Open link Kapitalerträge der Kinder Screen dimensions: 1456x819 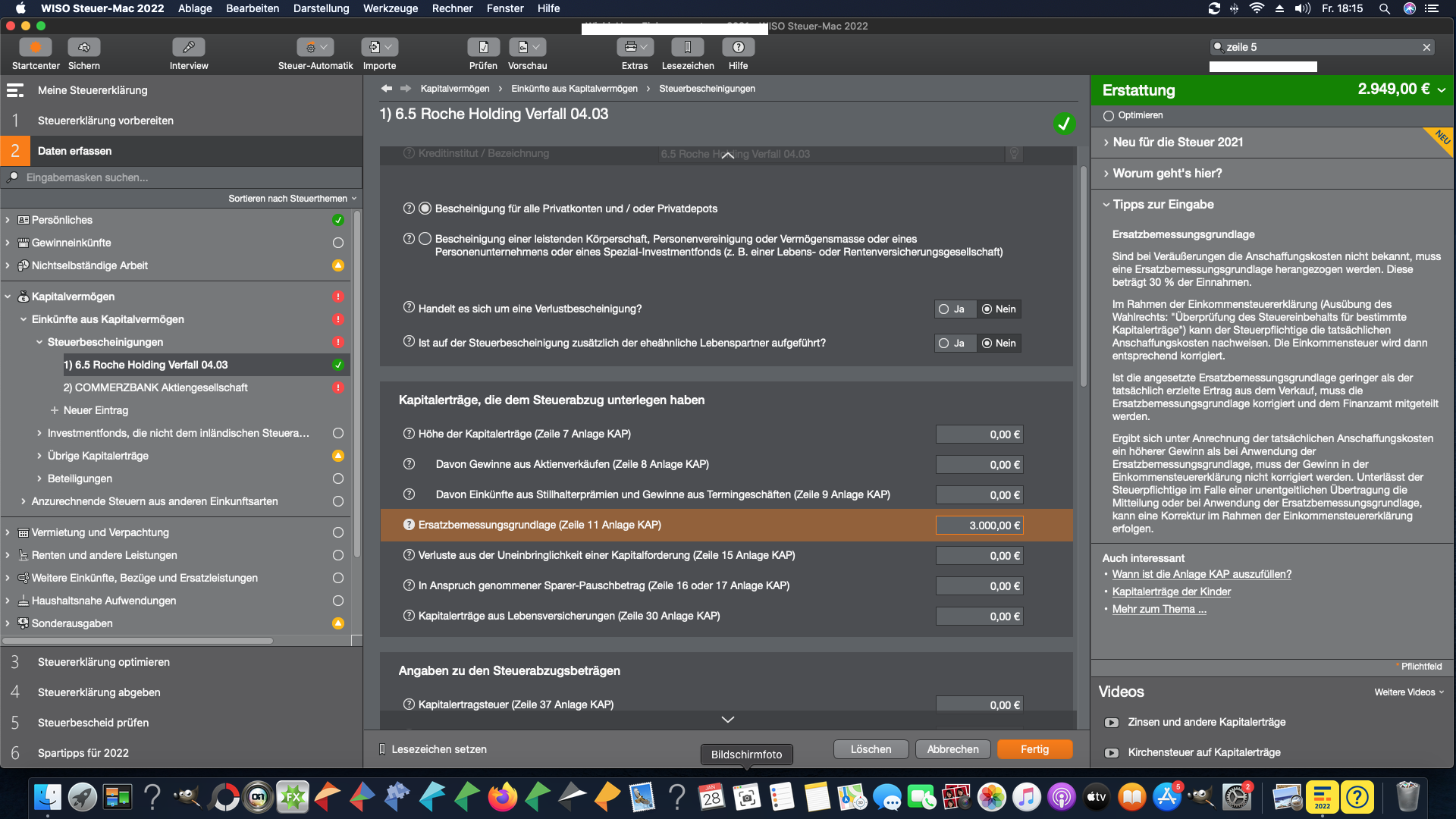click(x=1171, y=591)
